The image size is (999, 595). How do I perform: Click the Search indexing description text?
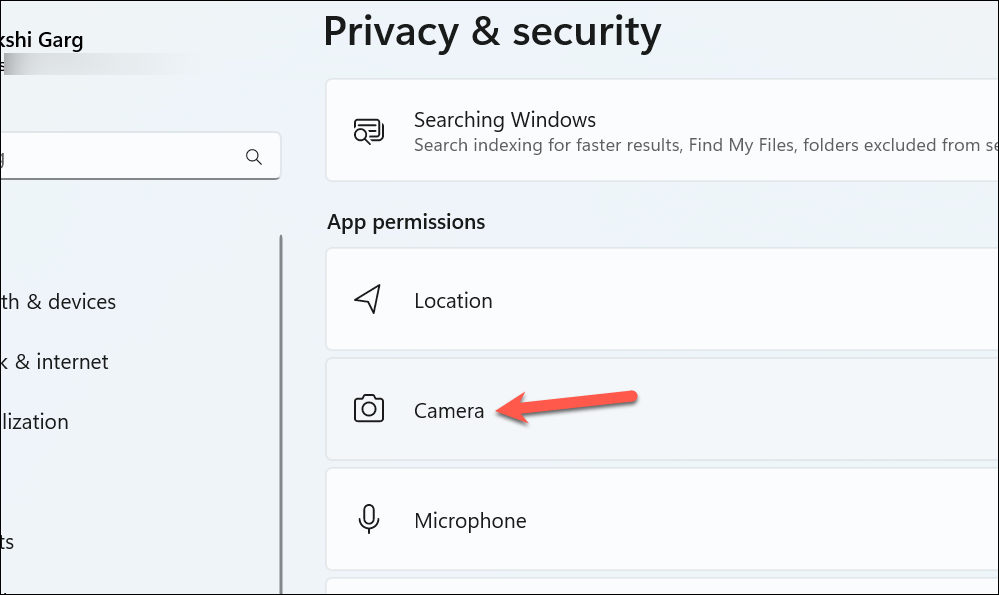(x=706, y=145)
